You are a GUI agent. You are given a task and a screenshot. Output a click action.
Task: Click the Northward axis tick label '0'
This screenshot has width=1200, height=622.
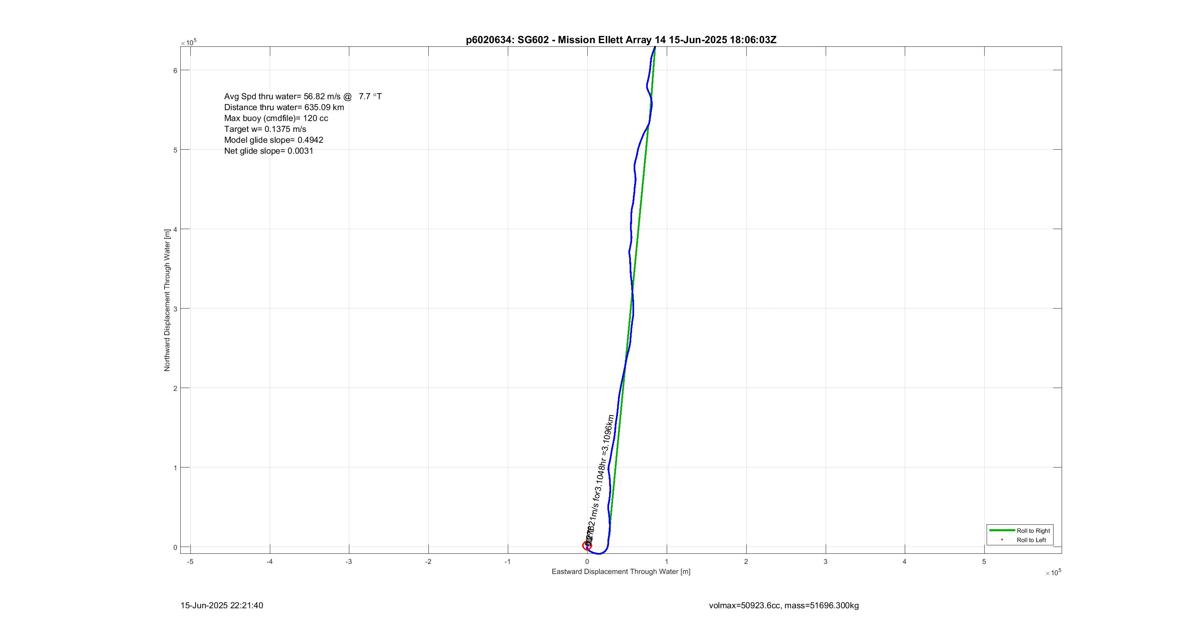coord(175,547)
